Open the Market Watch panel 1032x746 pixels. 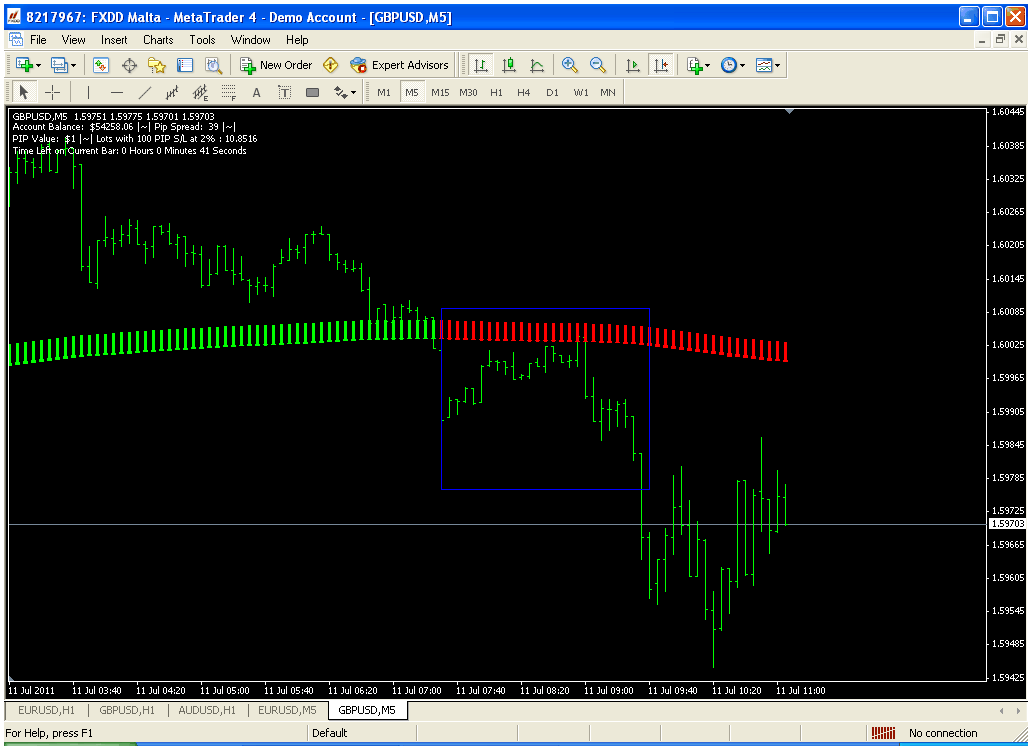click(101, 65)
